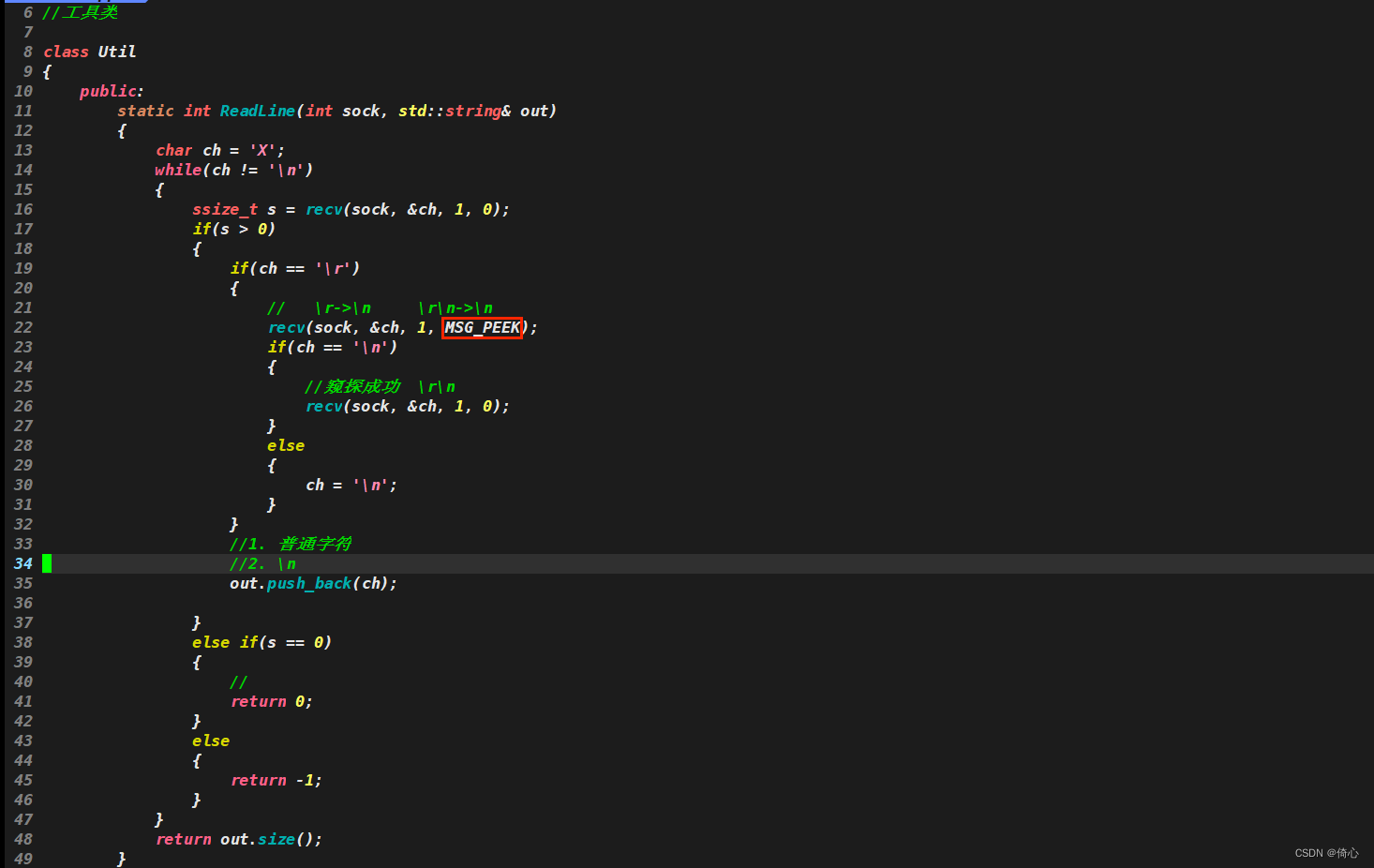Image resolution: width=1374 pixels, height=868 pixels.
Task: Click line number 36 in the gutter
Action: (x=23, y=603)
